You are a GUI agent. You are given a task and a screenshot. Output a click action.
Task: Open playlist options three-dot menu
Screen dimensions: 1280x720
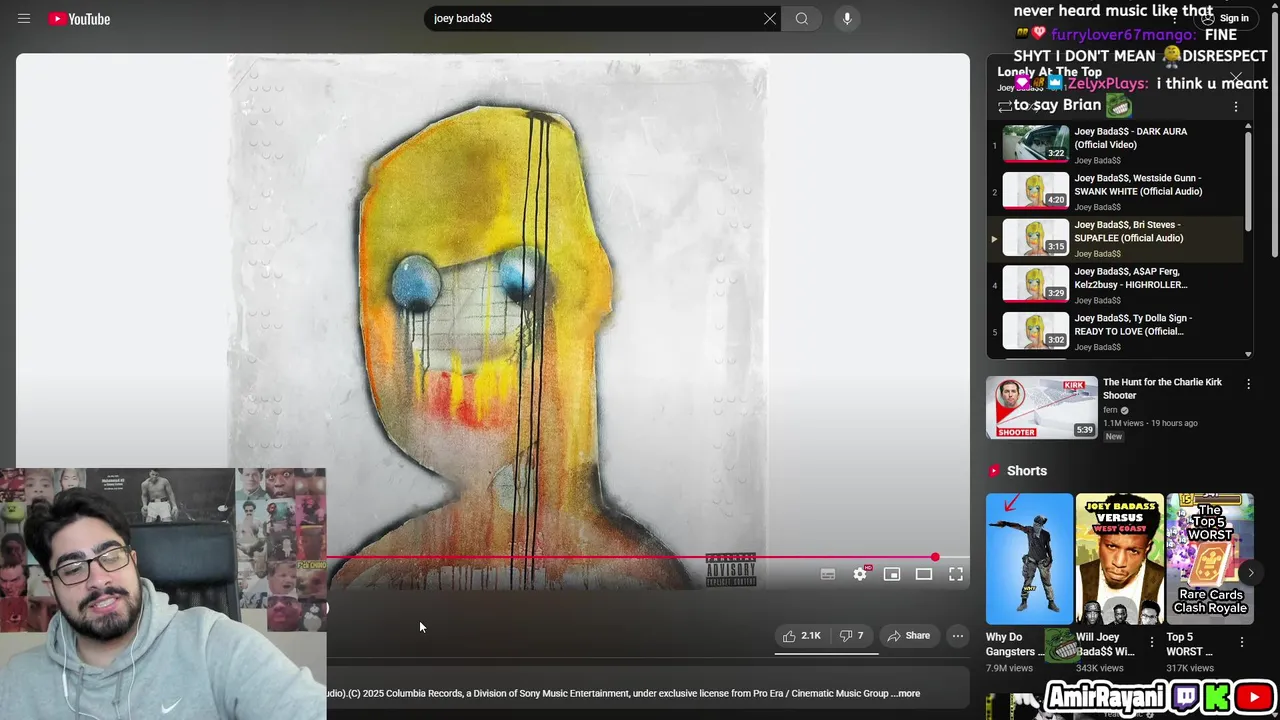[x=1236, y=106]
